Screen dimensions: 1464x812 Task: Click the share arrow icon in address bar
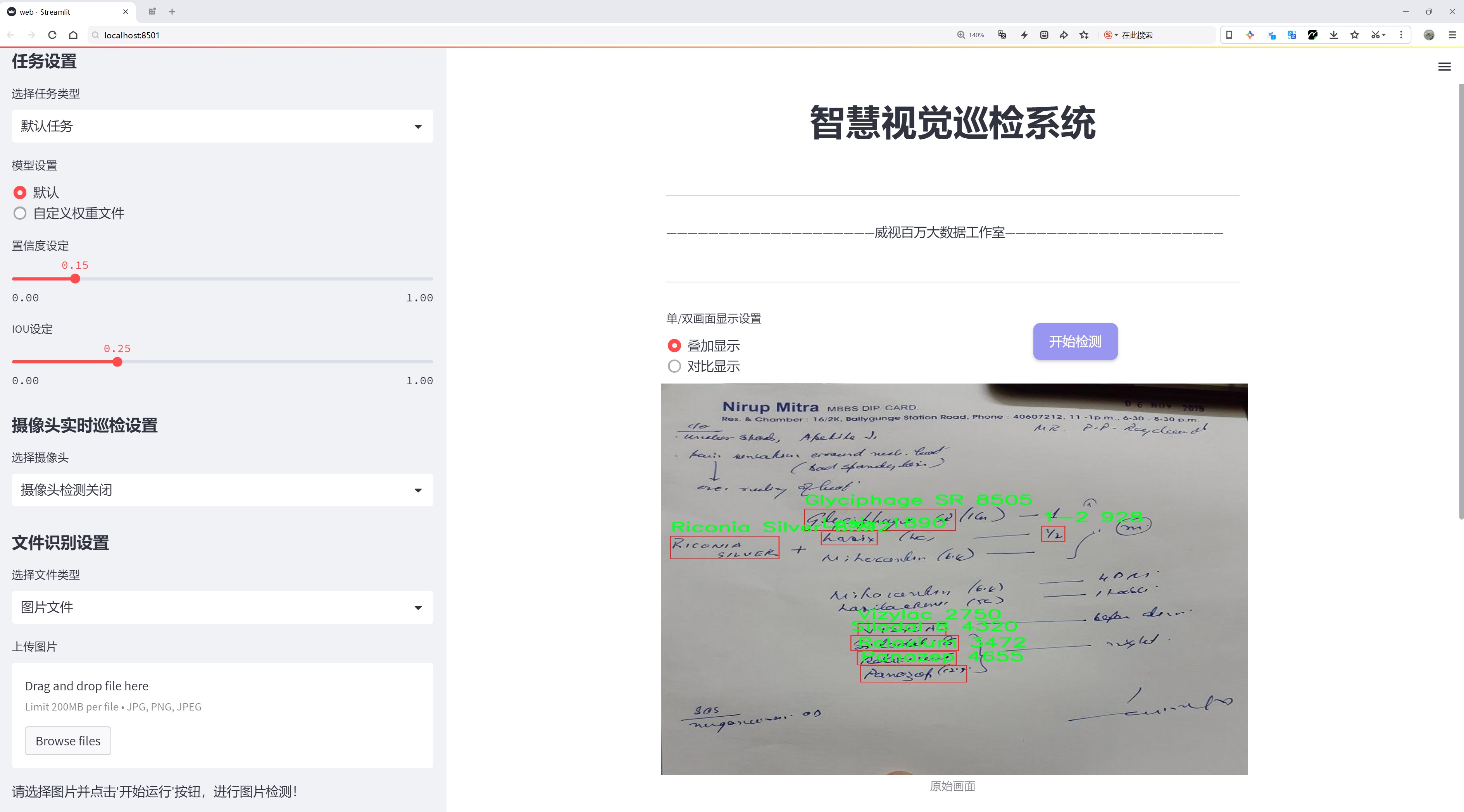coord(1064,35)
